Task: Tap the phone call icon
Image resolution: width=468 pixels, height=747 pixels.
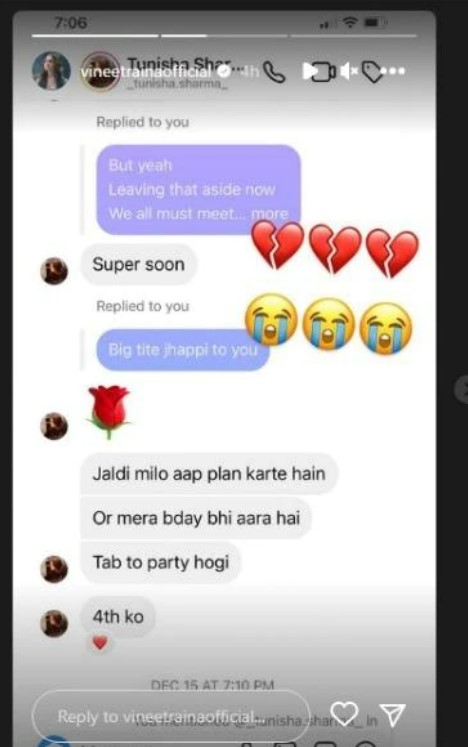Action: coord(274,72)
